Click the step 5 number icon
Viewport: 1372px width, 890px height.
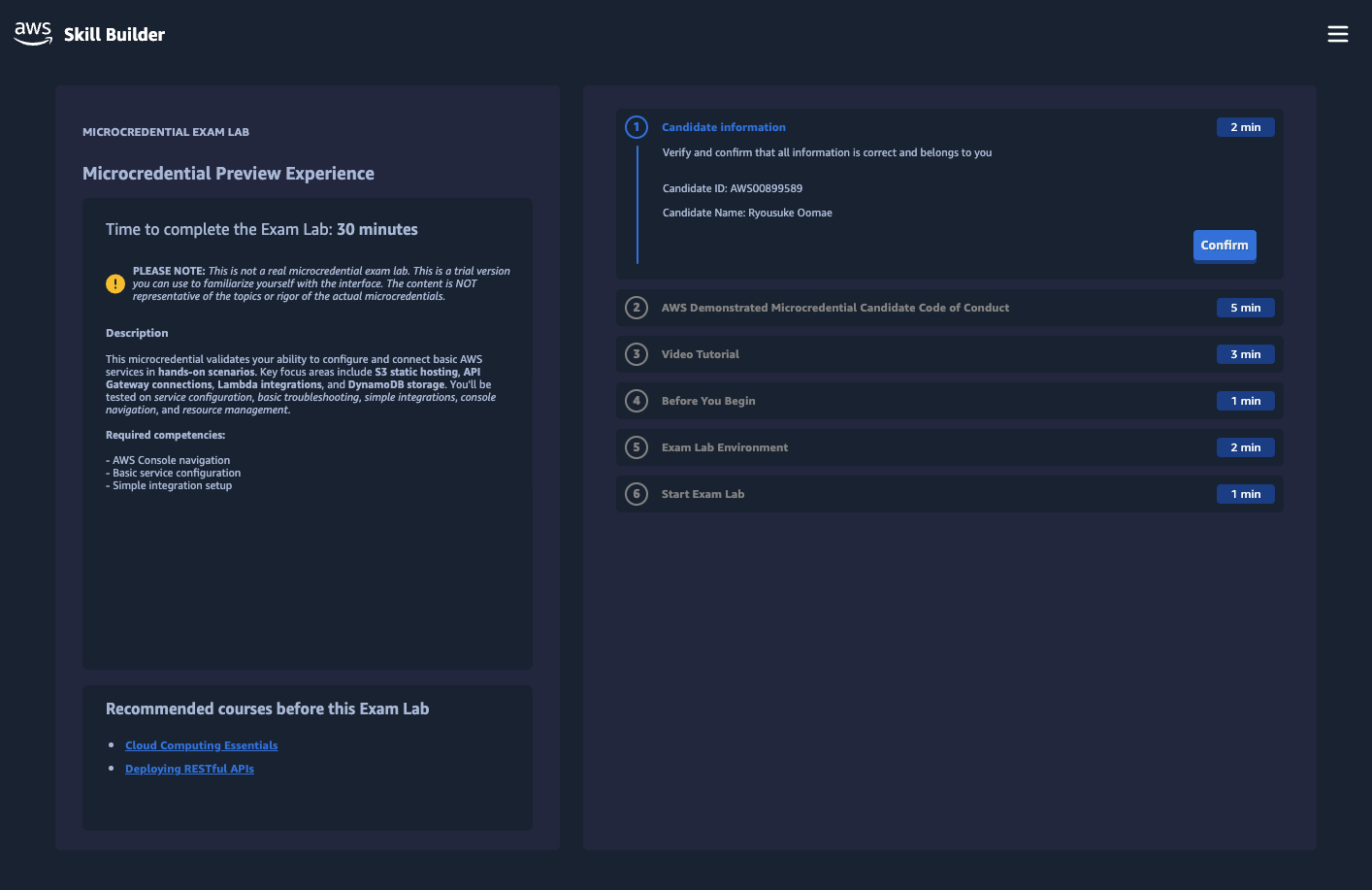click(x=637, y=447)
